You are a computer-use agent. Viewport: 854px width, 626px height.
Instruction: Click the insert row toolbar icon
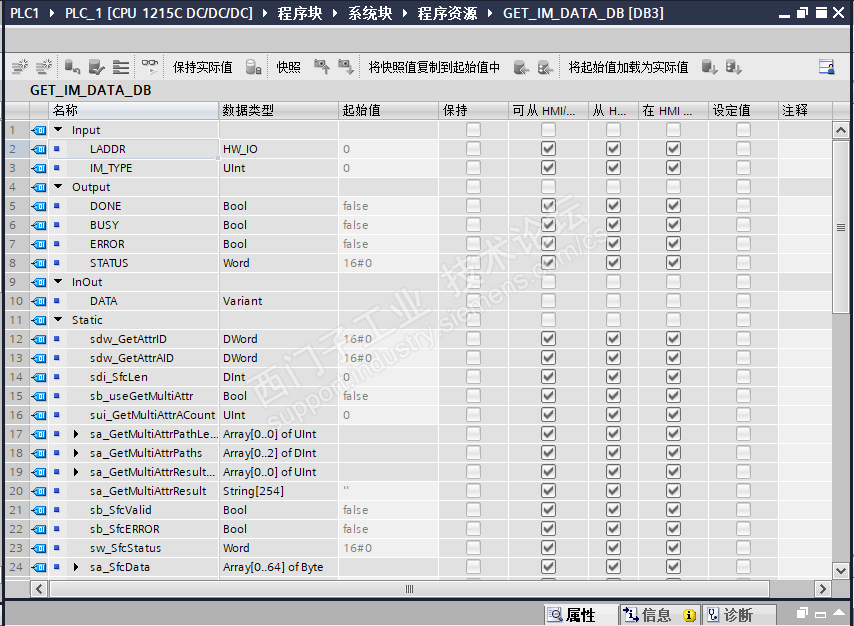point(20,67)
